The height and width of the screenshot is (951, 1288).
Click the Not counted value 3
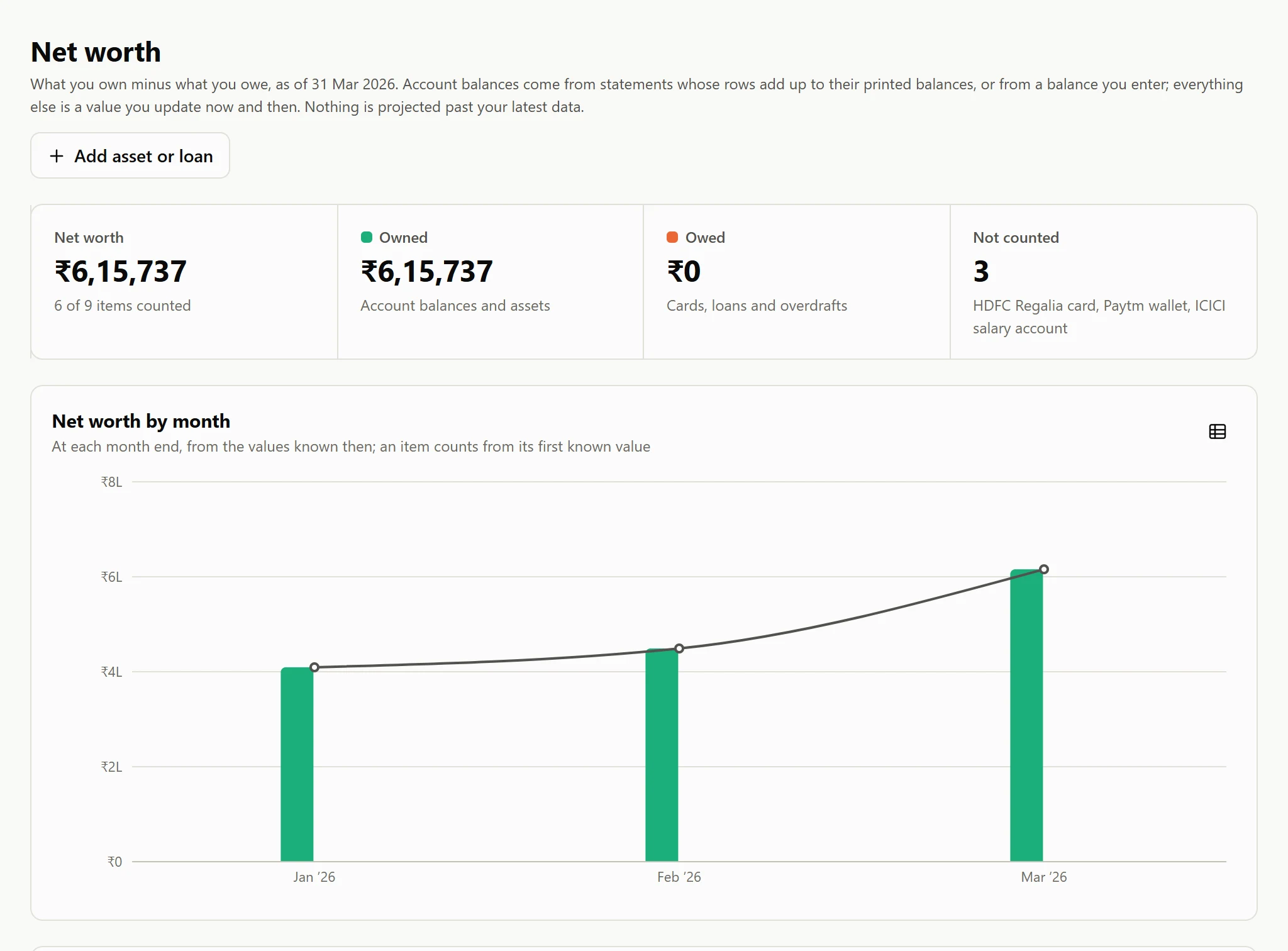pyautogui.click(x=981, y=272)
